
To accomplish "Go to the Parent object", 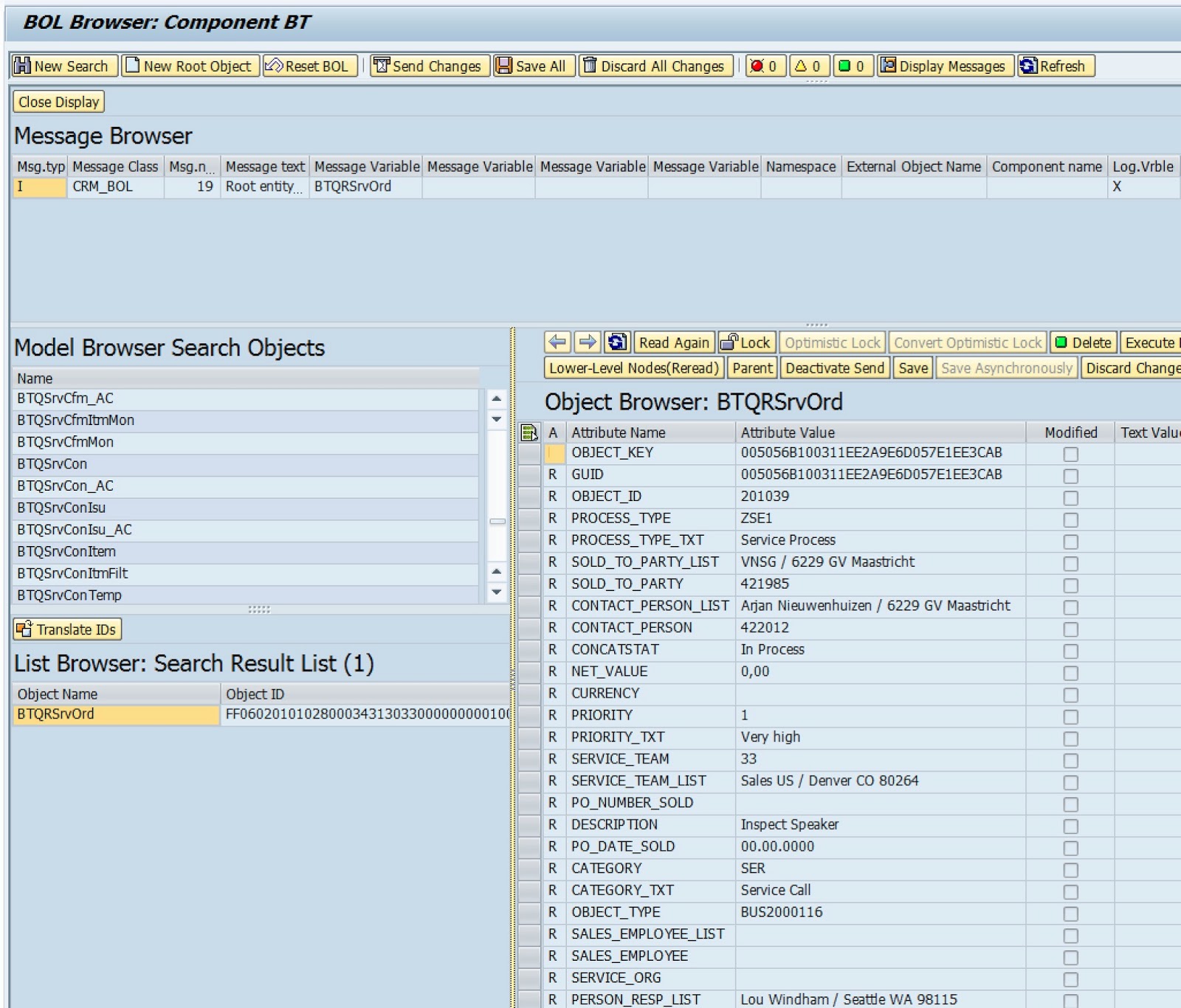I will pyautogui.click(x=752, y=367).
